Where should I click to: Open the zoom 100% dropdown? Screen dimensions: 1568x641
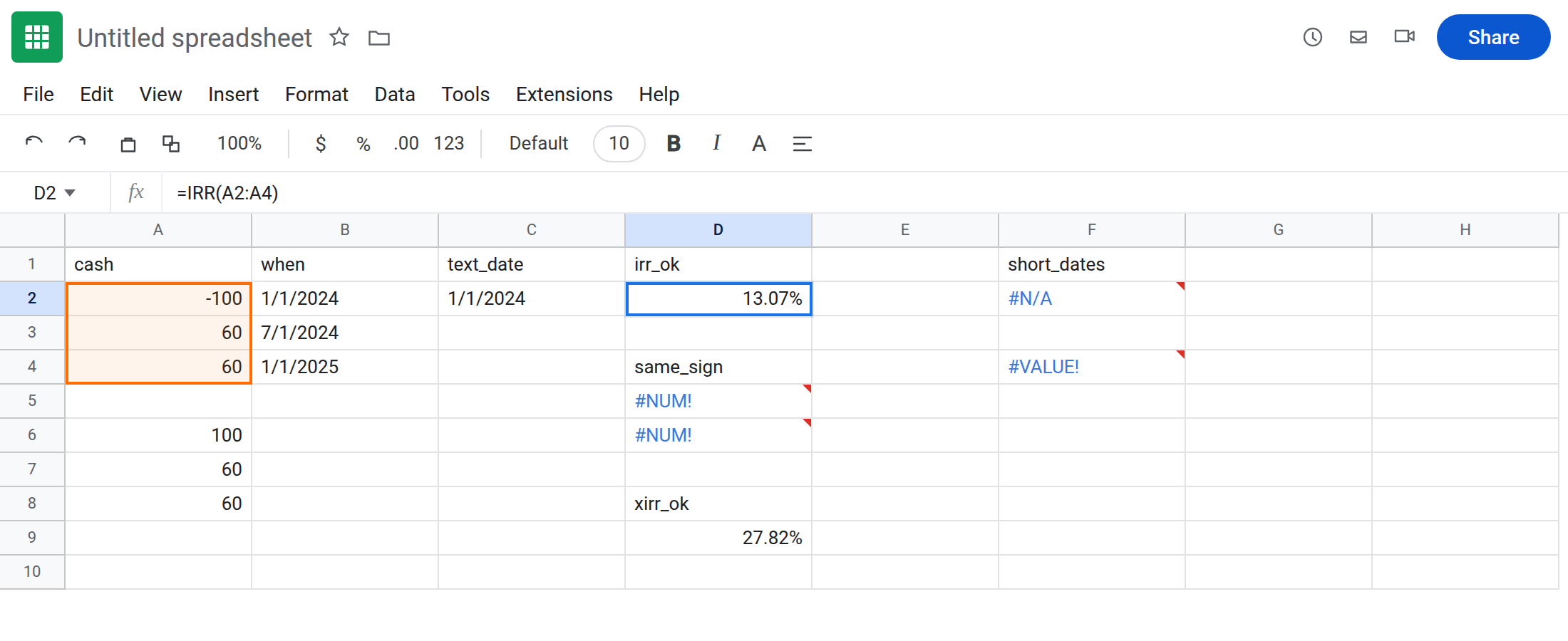239,144
